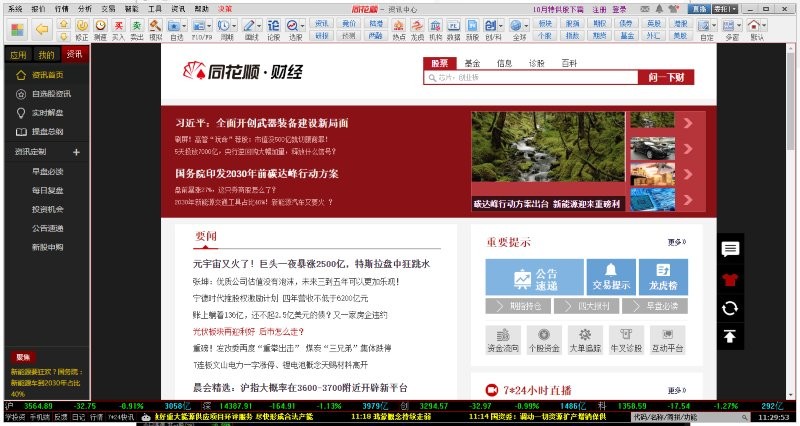This screenshot has width=800, height=426.
Task: Click the forest stream banner image
Action: click(548, 147)
